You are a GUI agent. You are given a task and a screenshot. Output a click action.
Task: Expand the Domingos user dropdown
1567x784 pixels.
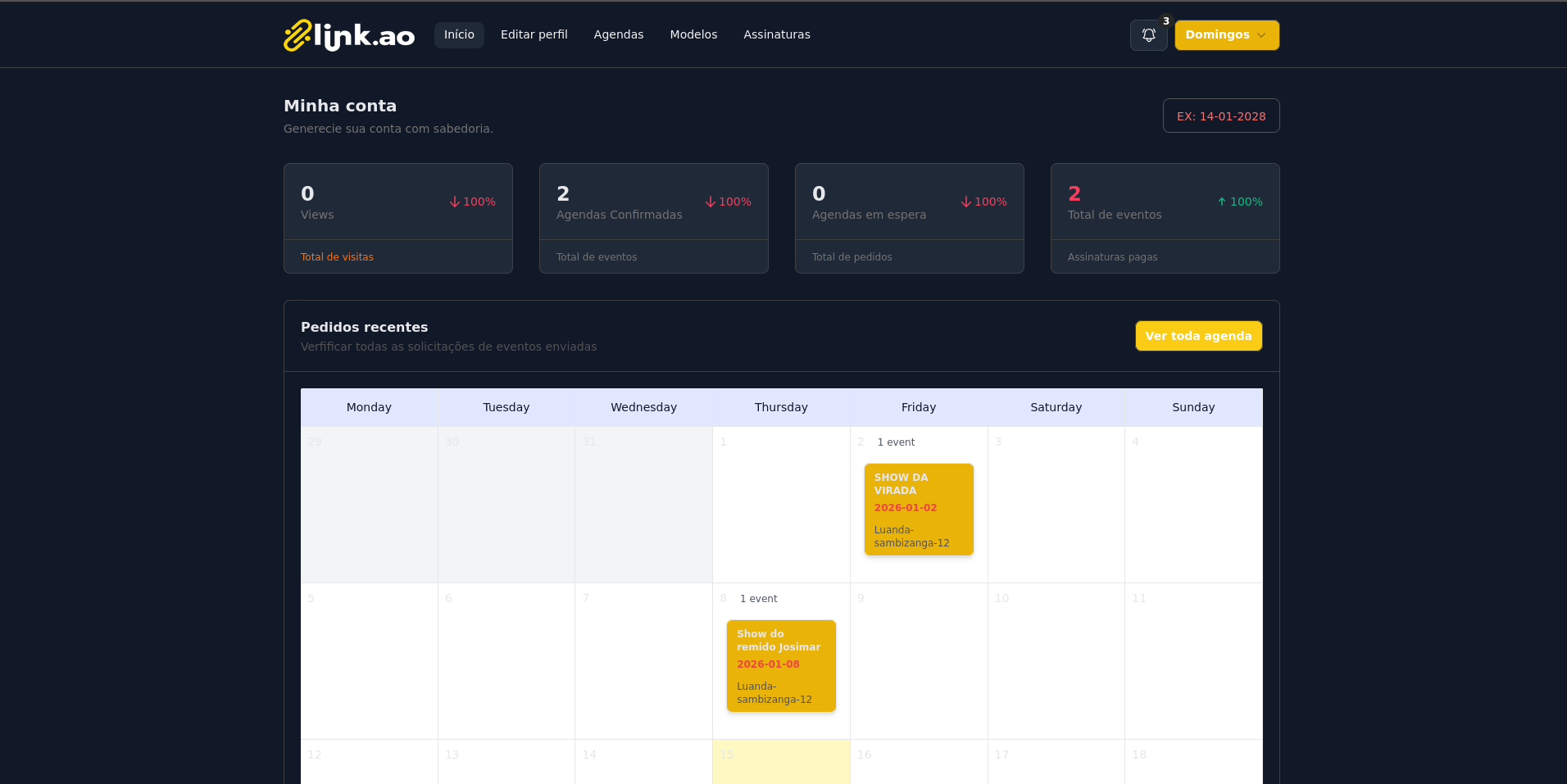pyautogui.click(x=1226, y=35)
